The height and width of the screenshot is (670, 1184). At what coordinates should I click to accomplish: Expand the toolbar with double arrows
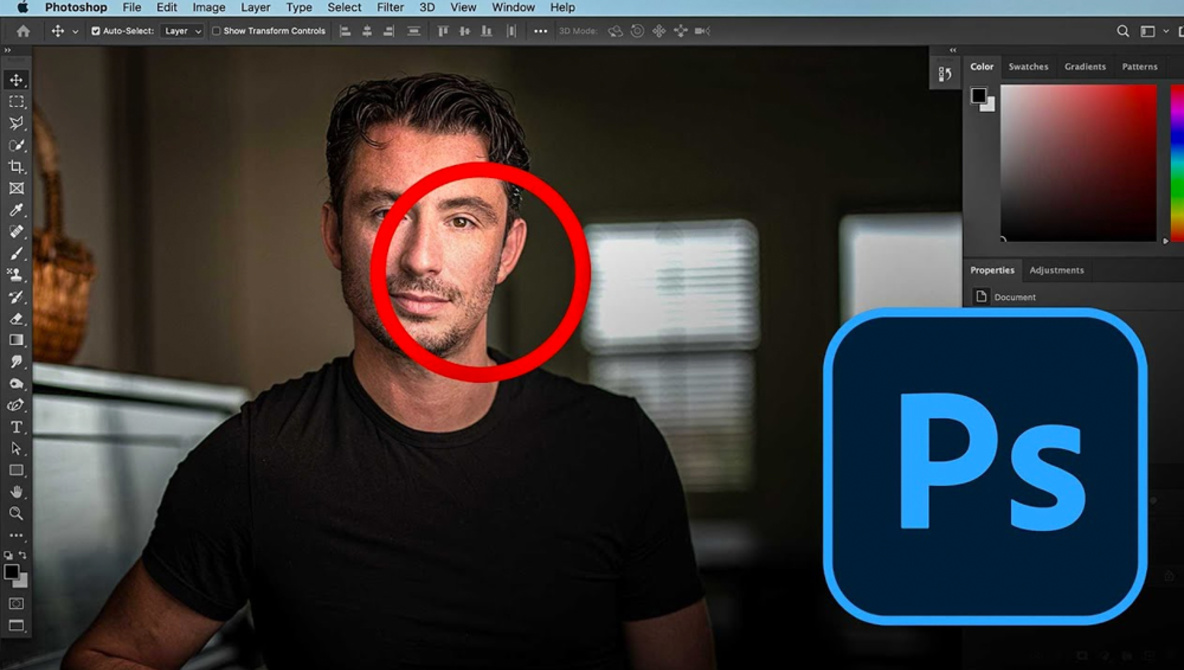point(8,51)
